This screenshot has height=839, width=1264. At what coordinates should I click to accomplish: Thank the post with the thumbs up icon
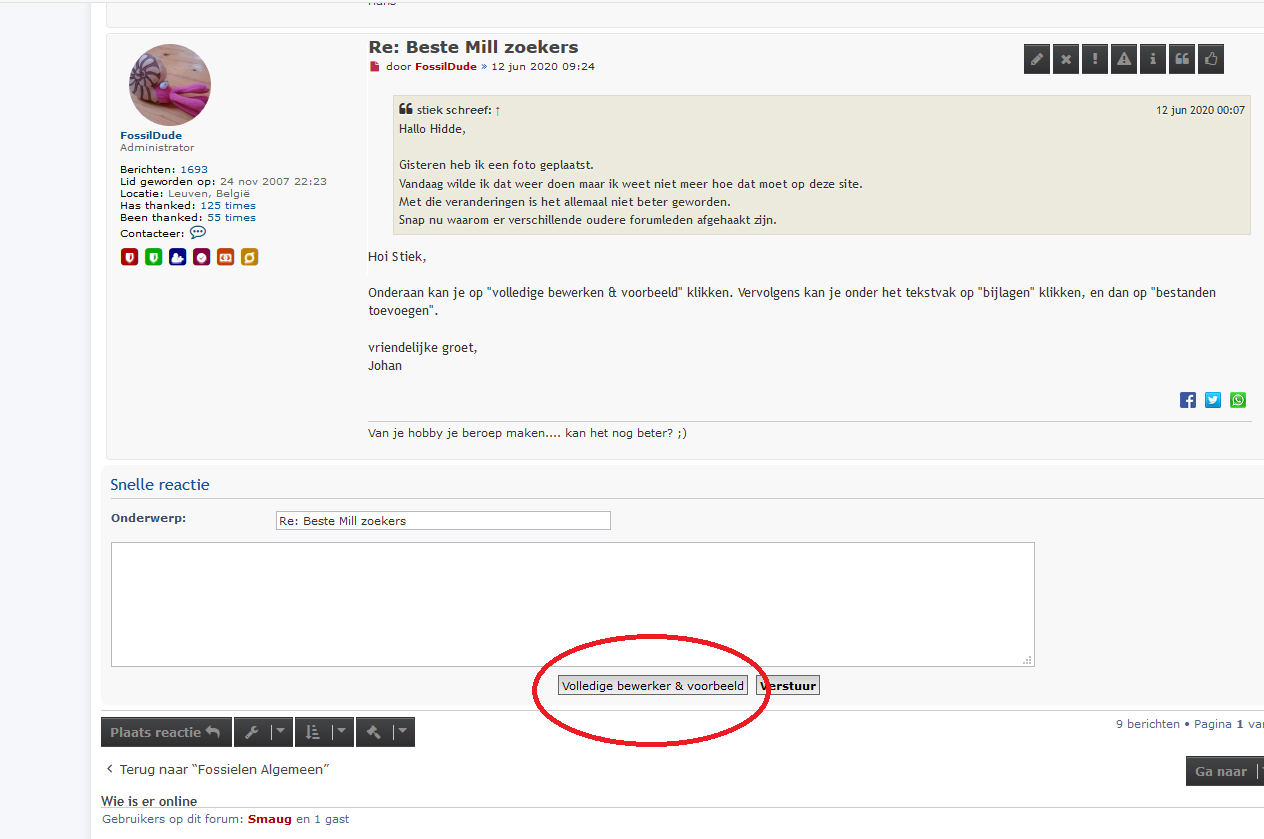click(x=1211, y=60)
